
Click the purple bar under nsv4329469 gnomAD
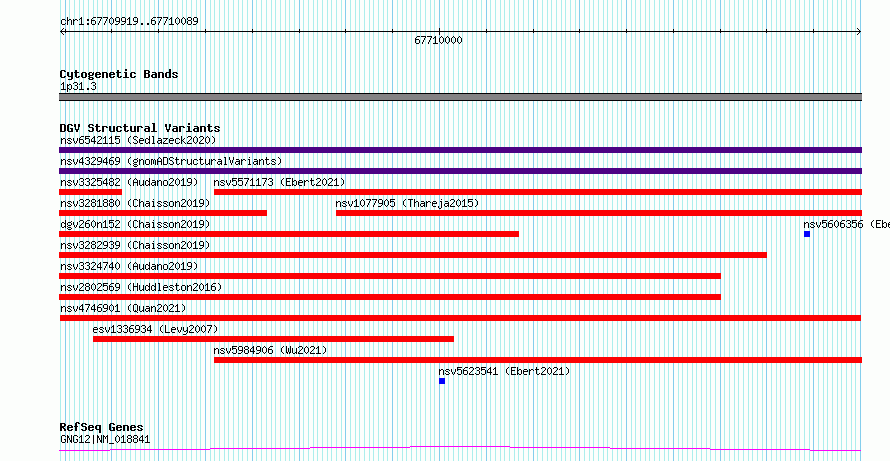tap(460, 171)
